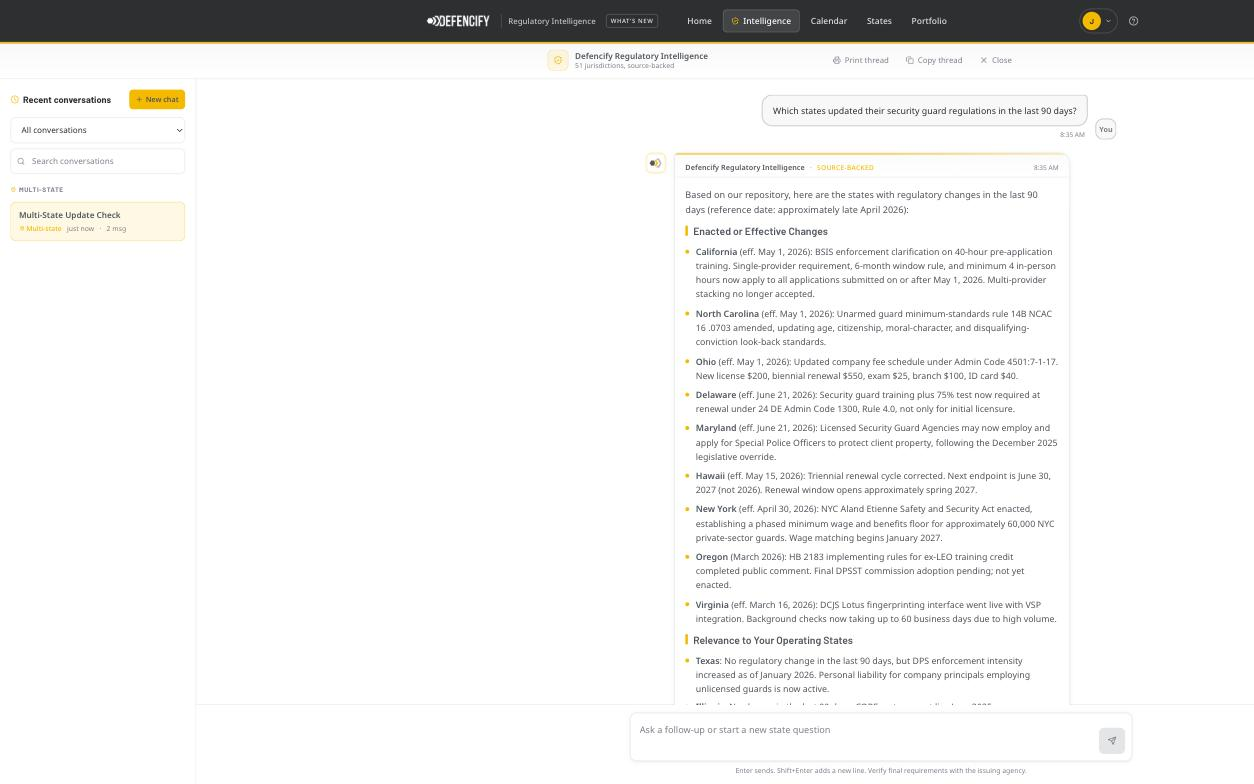Screen dimensions: 1254x784
Task: Copy the thread to clipboard
Action: click(x=934, y=60)
